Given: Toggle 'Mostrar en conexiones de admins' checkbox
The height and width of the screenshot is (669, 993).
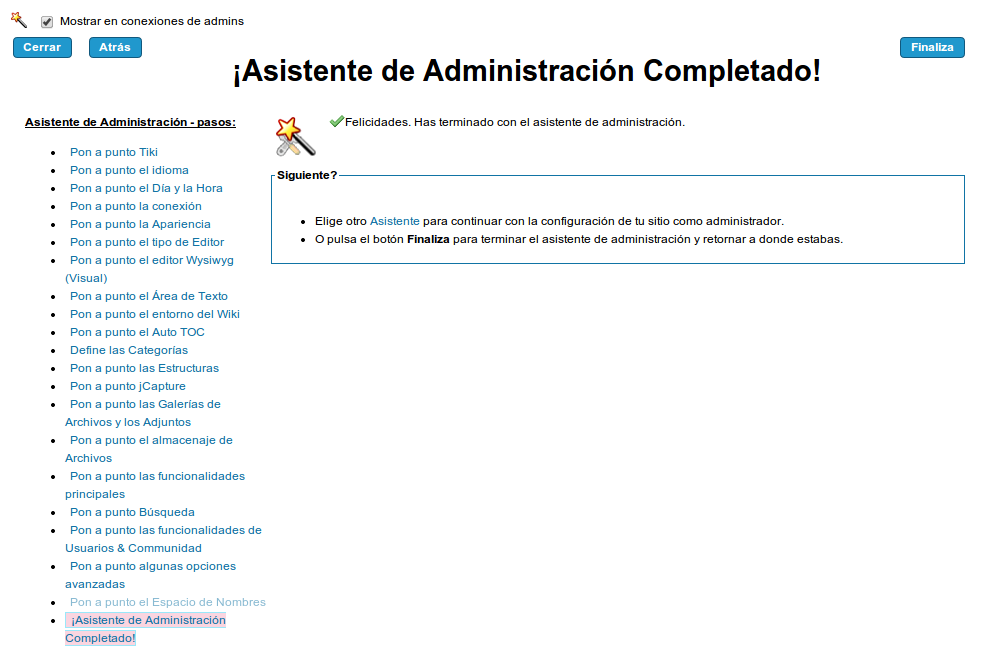Looking at the screenshot, I should click(x=47, y=22).
